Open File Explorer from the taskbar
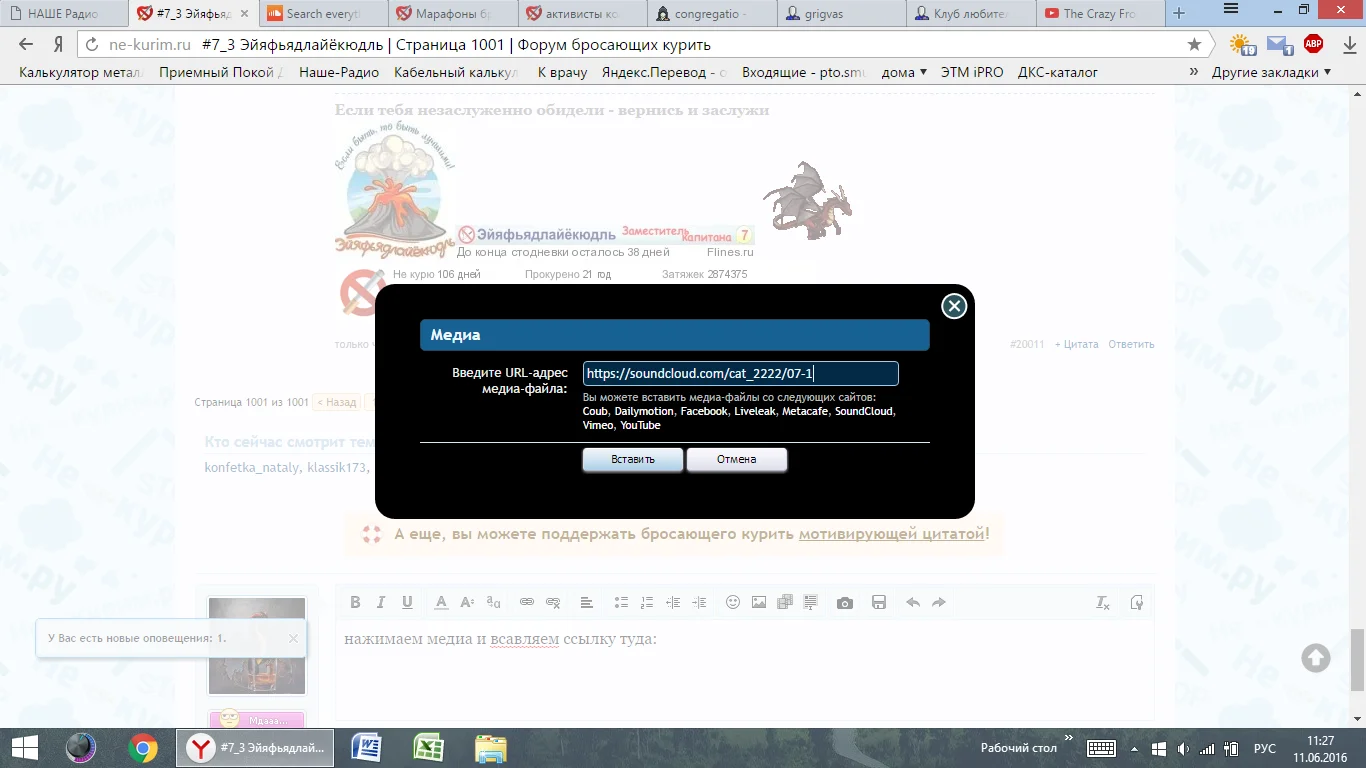This screenshot has width=1366, height=768. (x=491, y=748)
